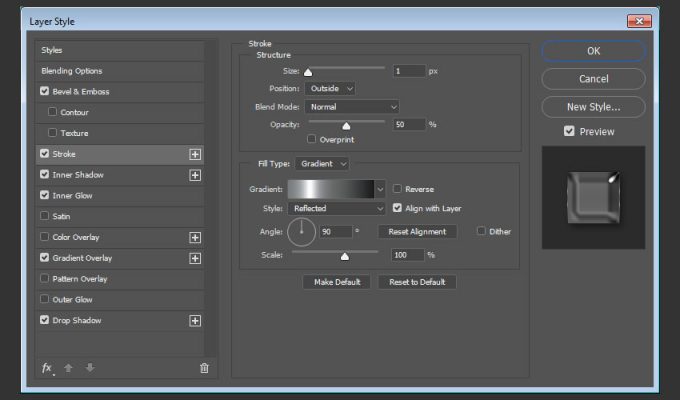Uncheck Align with Layer
The image size is (680, 400).
(x=397, y=208)
